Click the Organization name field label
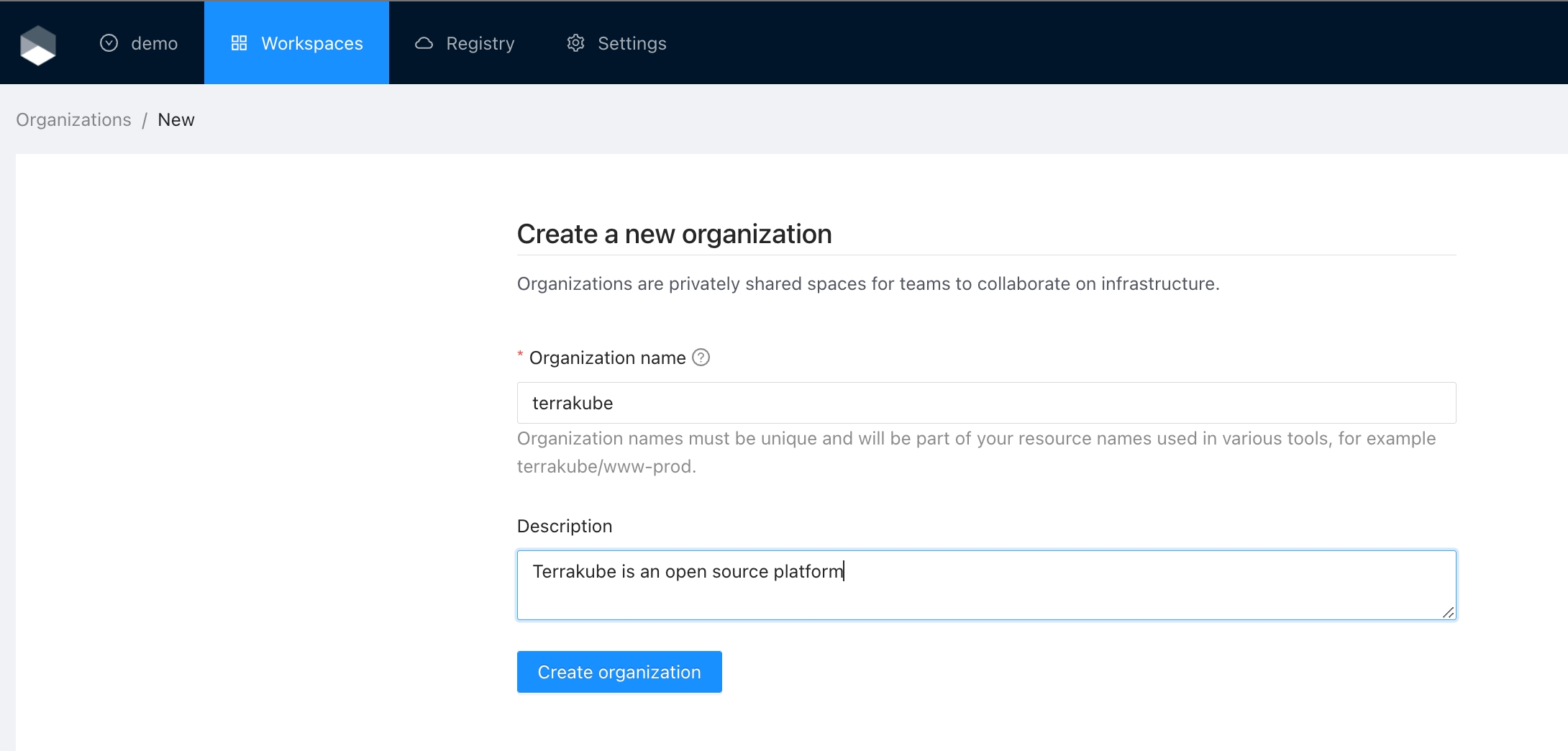The width and height of the screenshot is (1568, 751). (x=607, y=358)
